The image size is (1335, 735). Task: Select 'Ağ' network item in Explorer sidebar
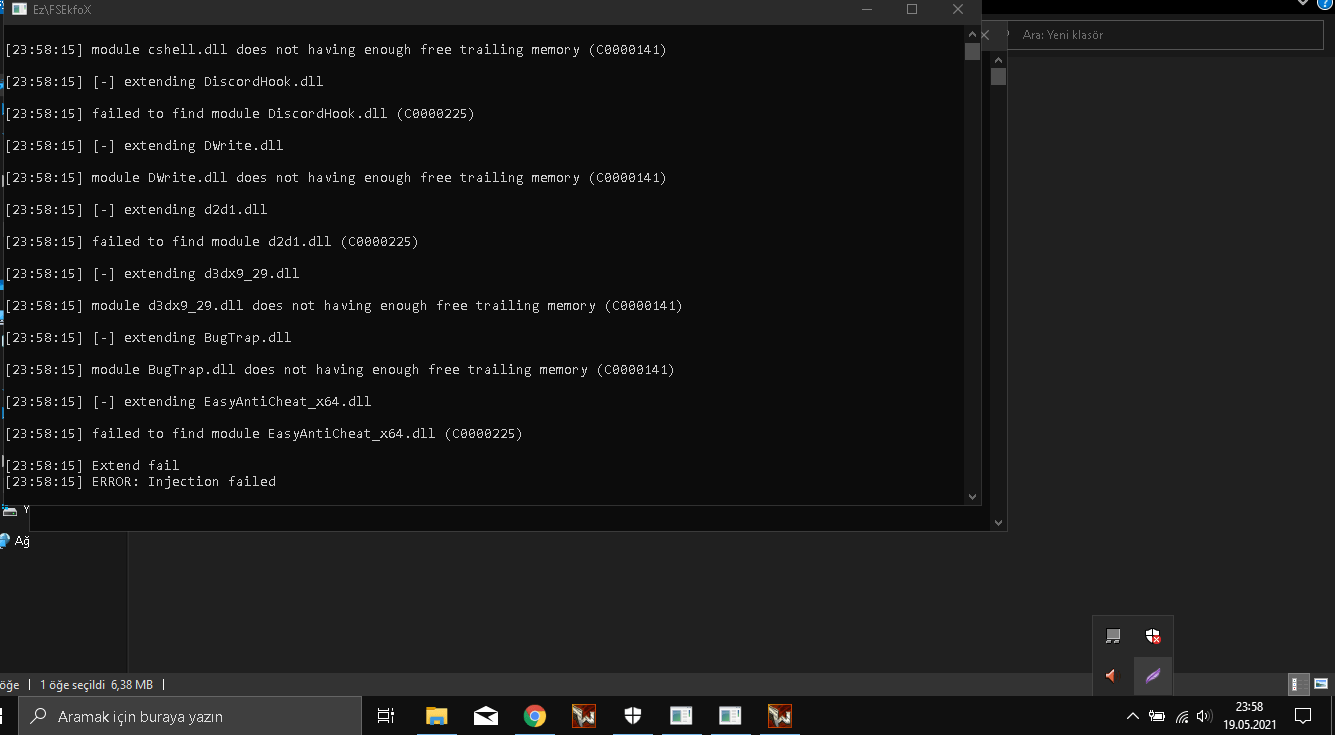point(22,541)
